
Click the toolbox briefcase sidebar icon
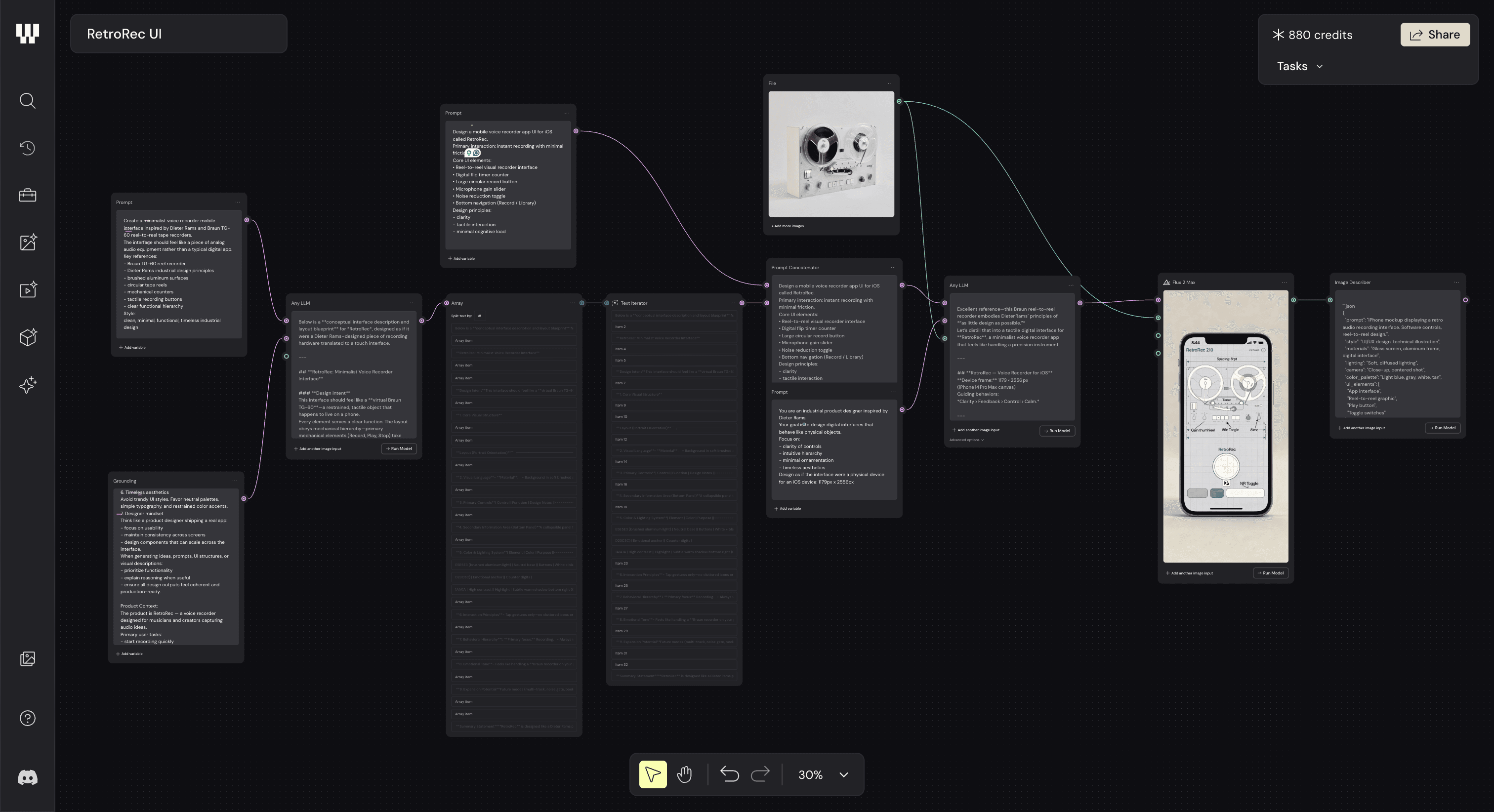pyautogui.click(x=27, y=196)
